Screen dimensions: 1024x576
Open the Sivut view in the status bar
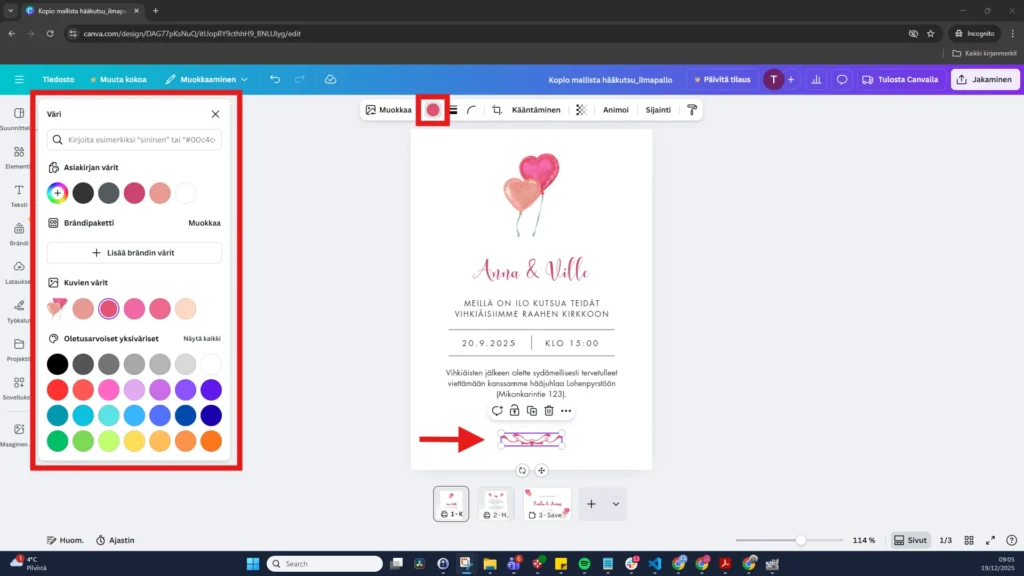911,540
